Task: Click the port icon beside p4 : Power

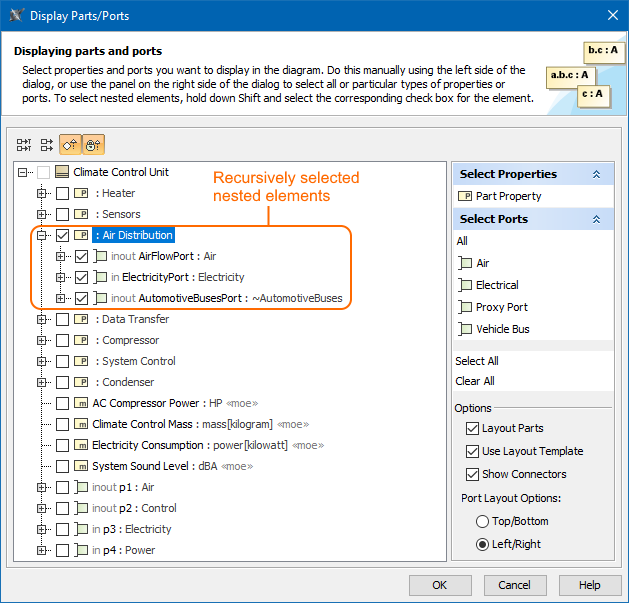Action: 81,550
